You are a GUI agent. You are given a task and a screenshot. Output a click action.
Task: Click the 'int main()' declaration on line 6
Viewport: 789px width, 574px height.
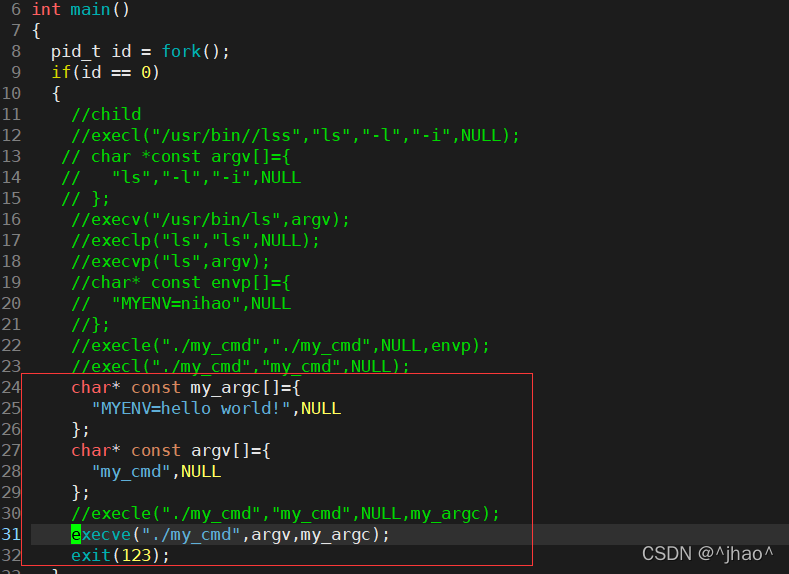(x=81, y=10)
